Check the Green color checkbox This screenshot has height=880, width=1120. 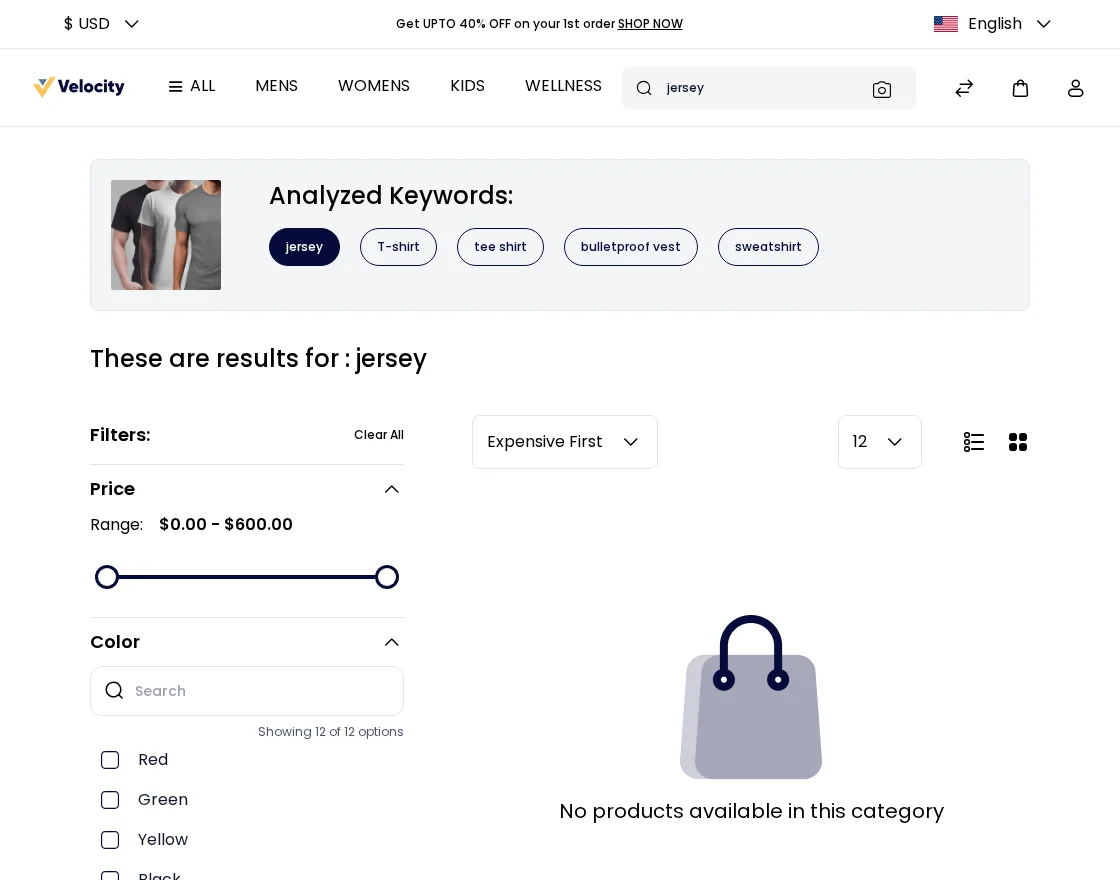pos(110,800)
